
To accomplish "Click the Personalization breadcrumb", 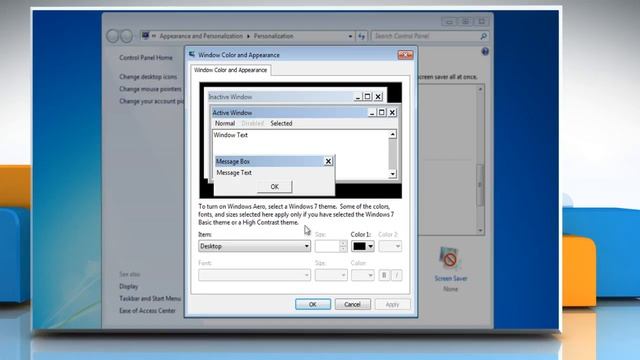I will [273, 36].
